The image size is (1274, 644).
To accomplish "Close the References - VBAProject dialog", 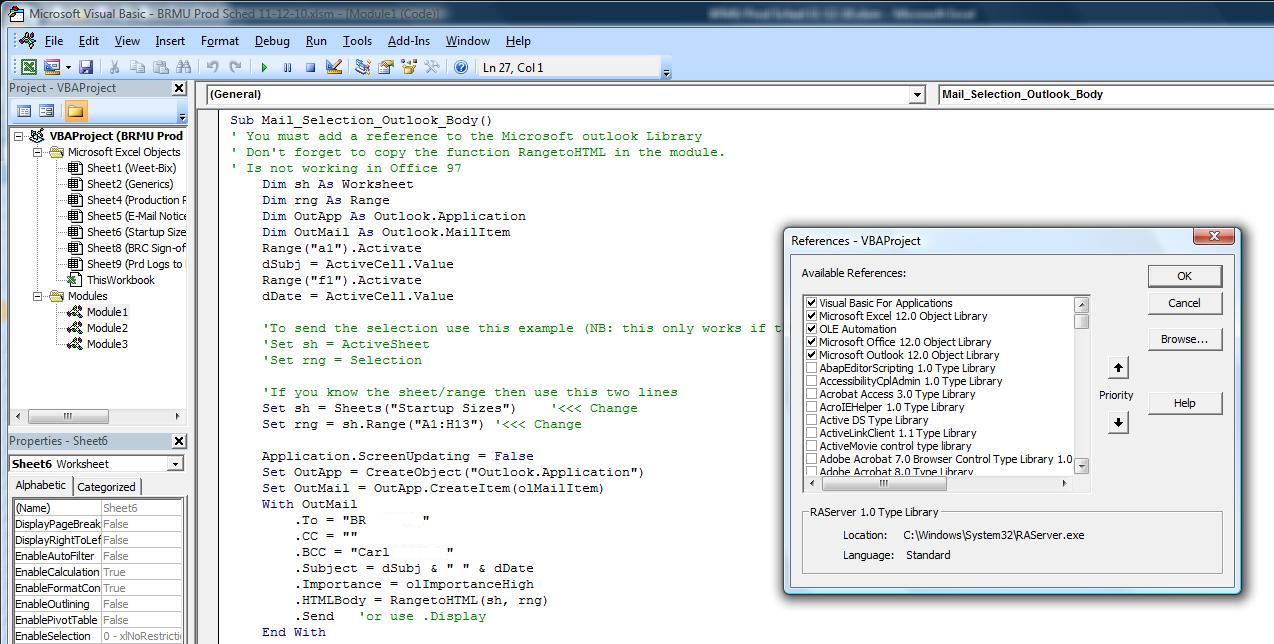I will click(1214, 236).
